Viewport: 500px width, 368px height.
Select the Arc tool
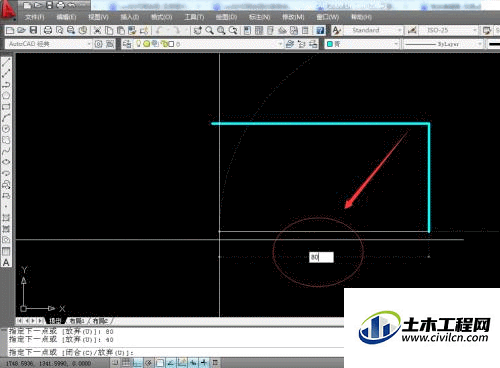click(x=6, y=118)
